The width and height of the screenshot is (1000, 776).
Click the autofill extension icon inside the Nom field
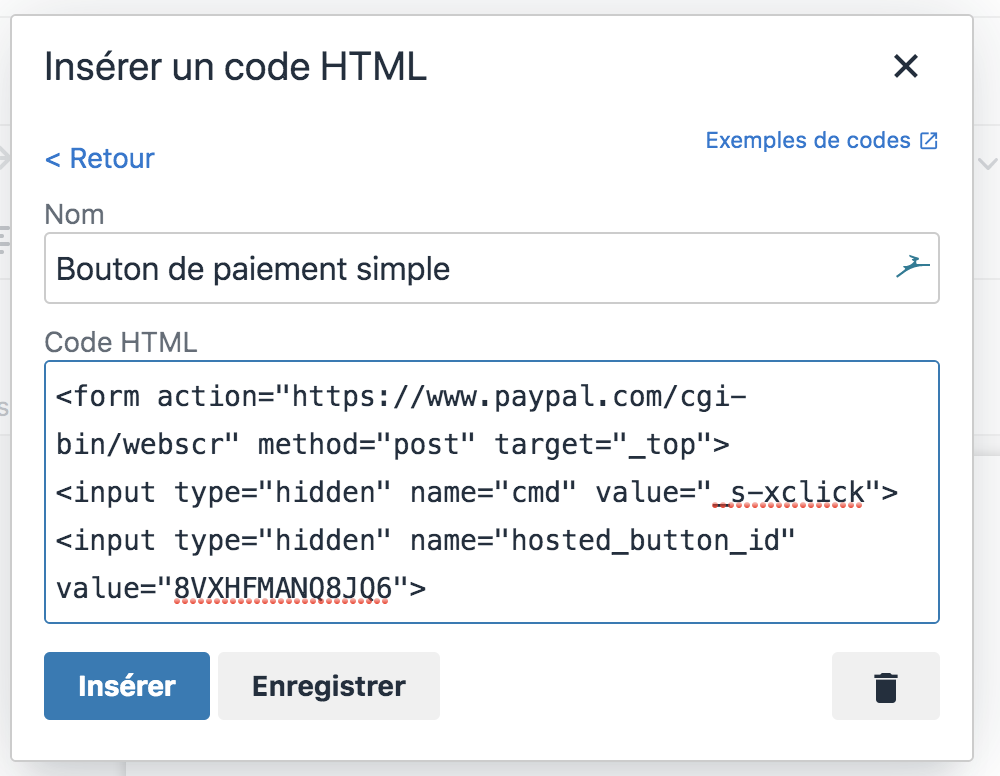913,267
